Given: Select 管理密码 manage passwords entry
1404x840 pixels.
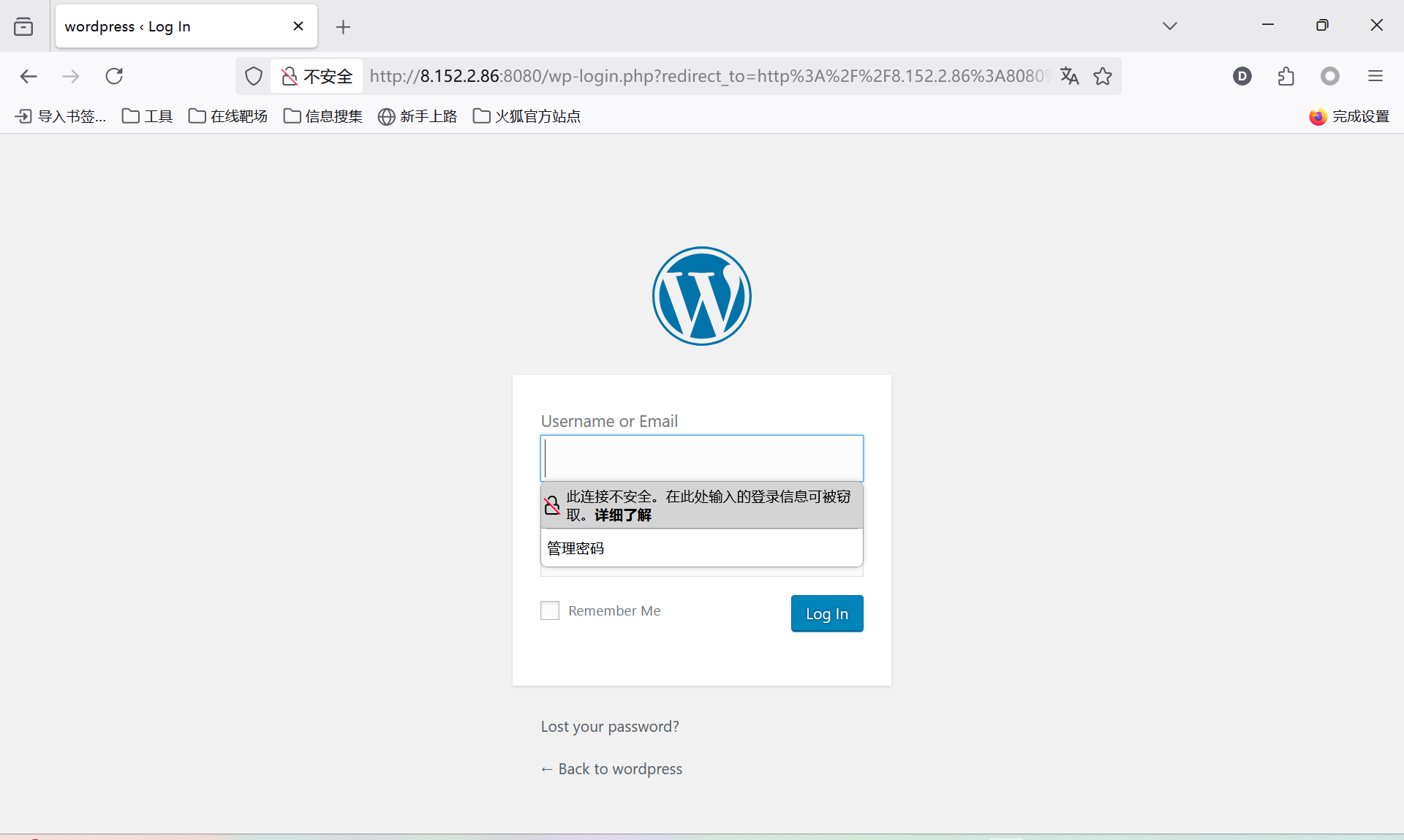Looking at the screenshot, I should [x=702, y=548].
